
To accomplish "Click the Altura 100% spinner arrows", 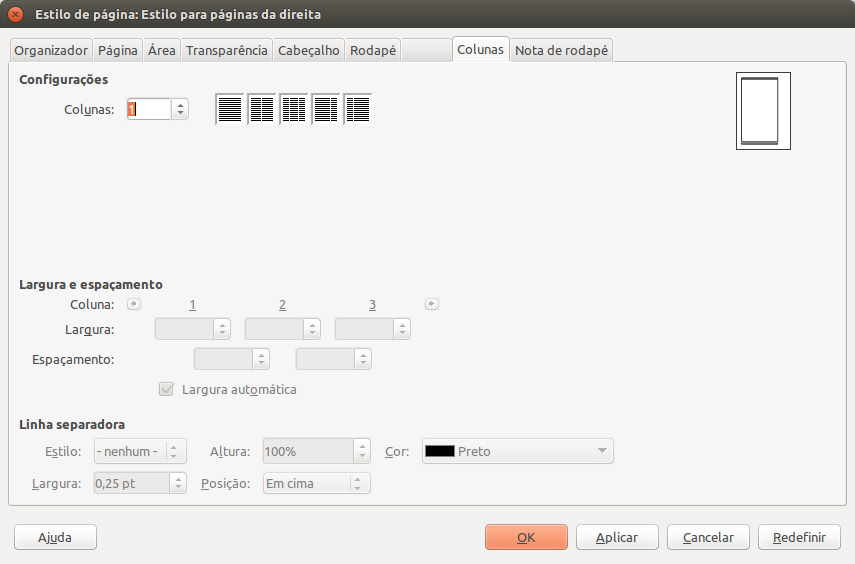I will click(362, 451).
